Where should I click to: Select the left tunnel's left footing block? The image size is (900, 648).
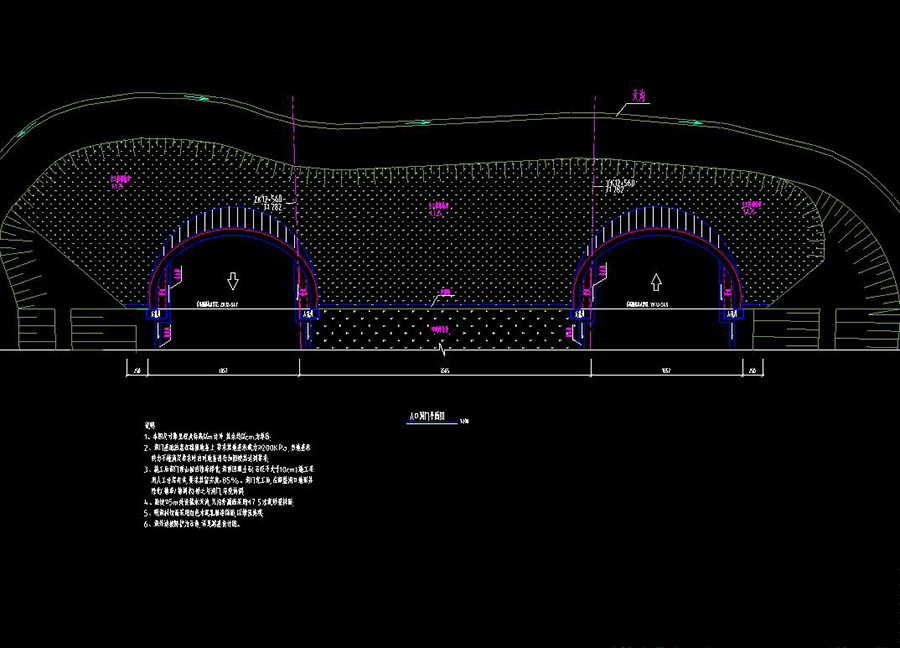pyautogui.click(x=156, y=314)
